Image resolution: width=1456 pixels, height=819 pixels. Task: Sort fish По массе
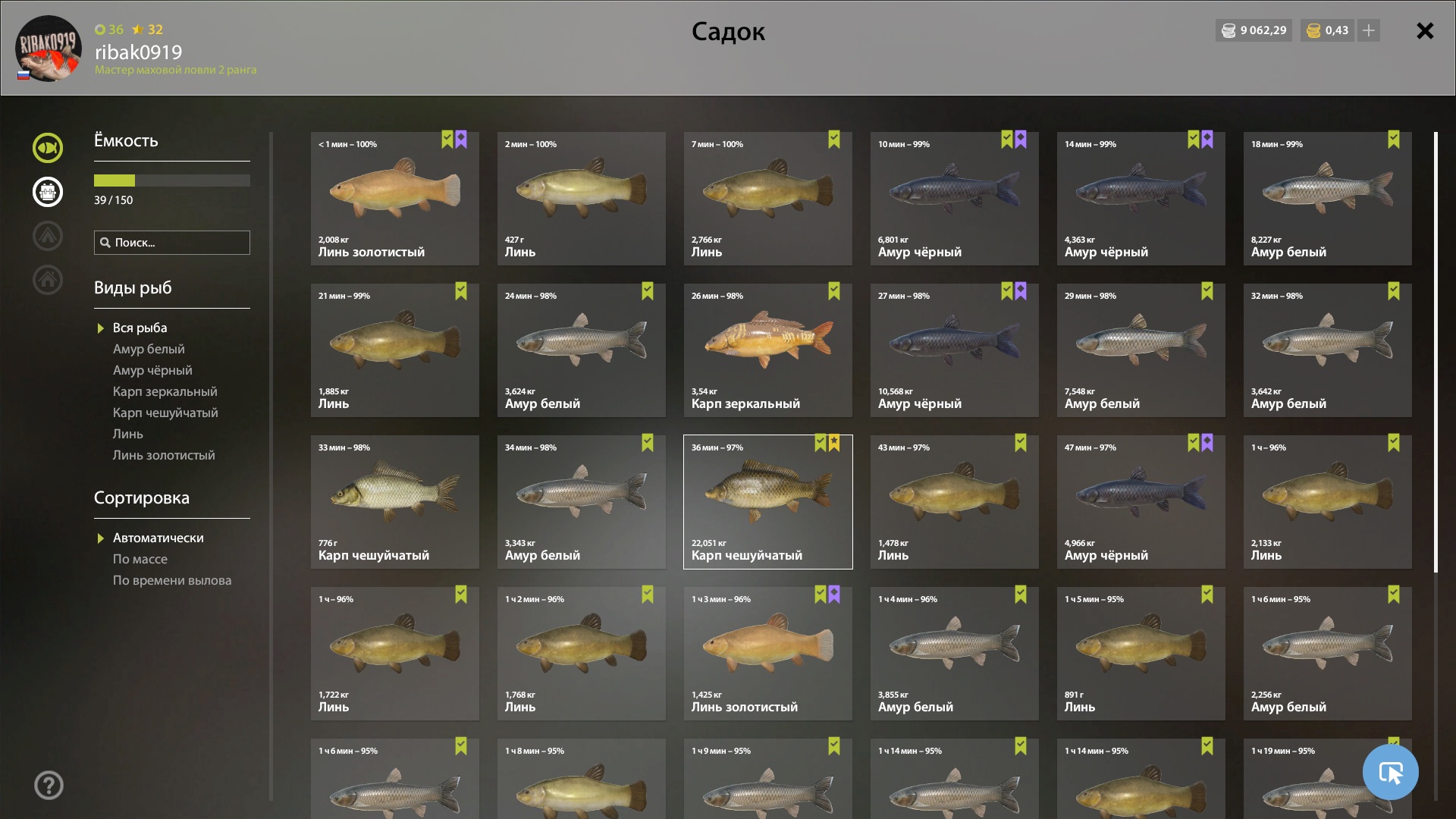pyautogui.click(x=140, y=559)
